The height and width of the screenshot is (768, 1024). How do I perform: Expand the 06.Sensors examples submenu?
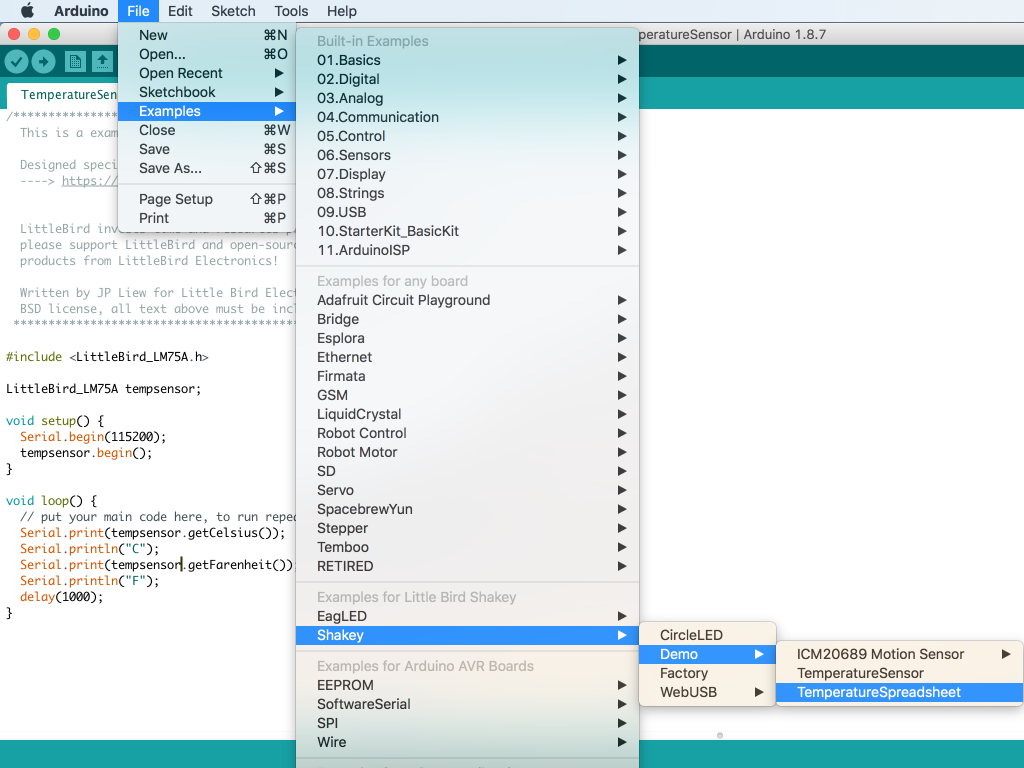(468, 155)
